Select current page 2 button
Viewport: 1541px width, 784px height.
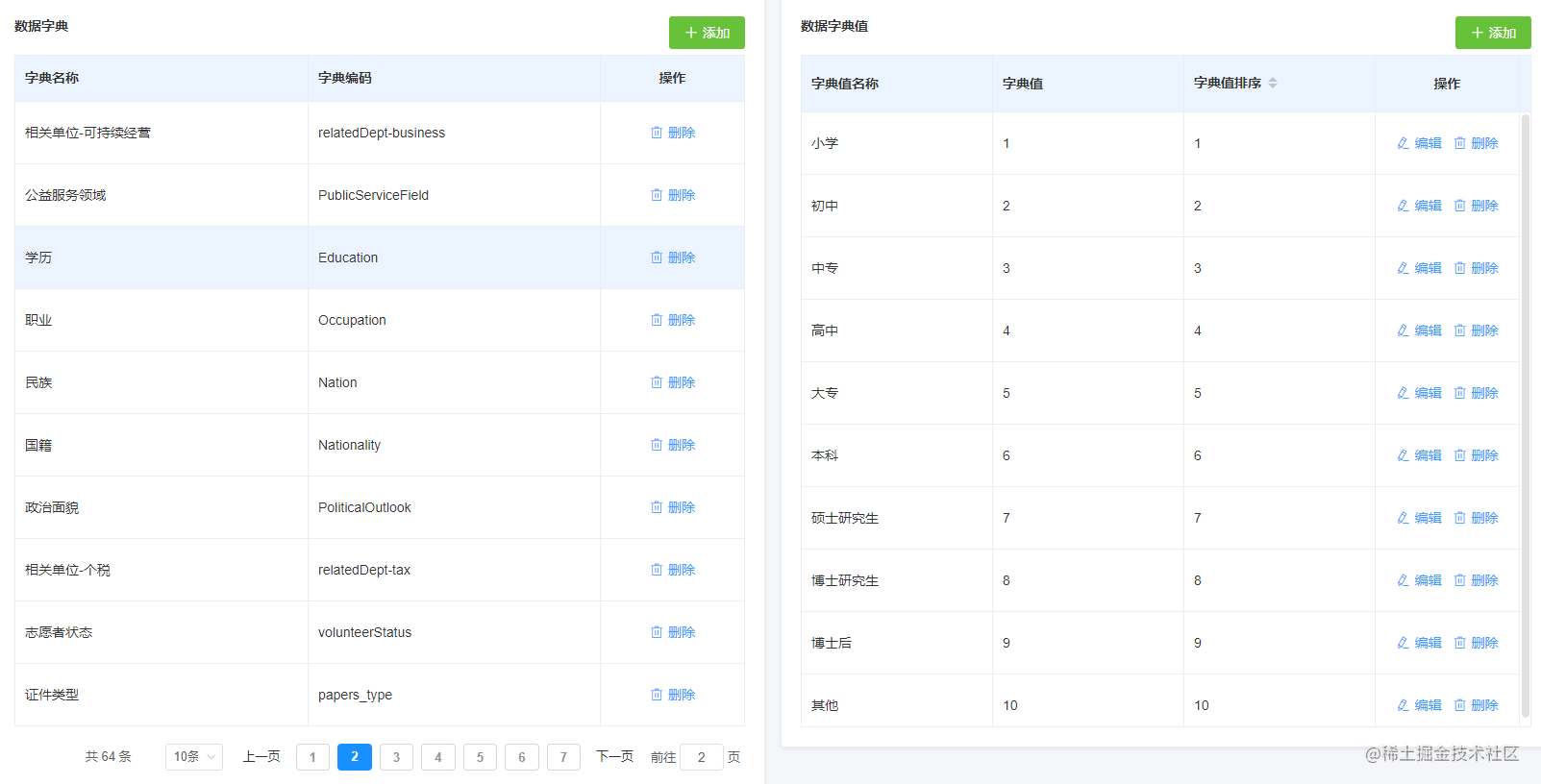tap(355, 757)
